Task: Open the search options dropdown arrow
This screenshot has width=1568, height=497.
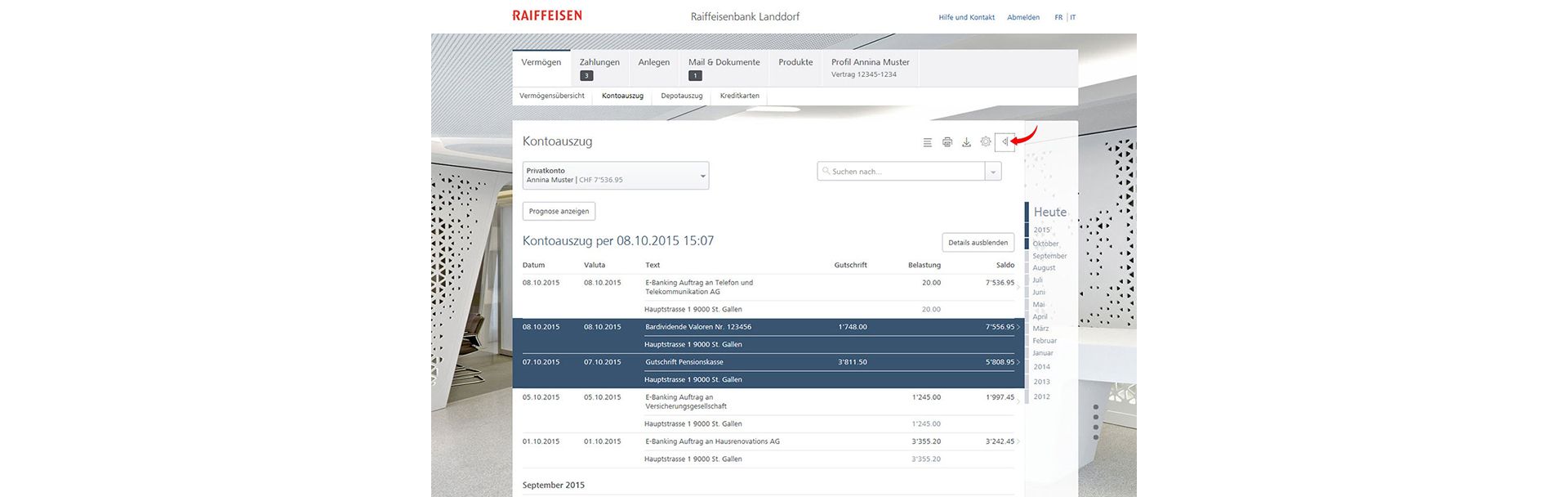Action: tap(993, 172)
